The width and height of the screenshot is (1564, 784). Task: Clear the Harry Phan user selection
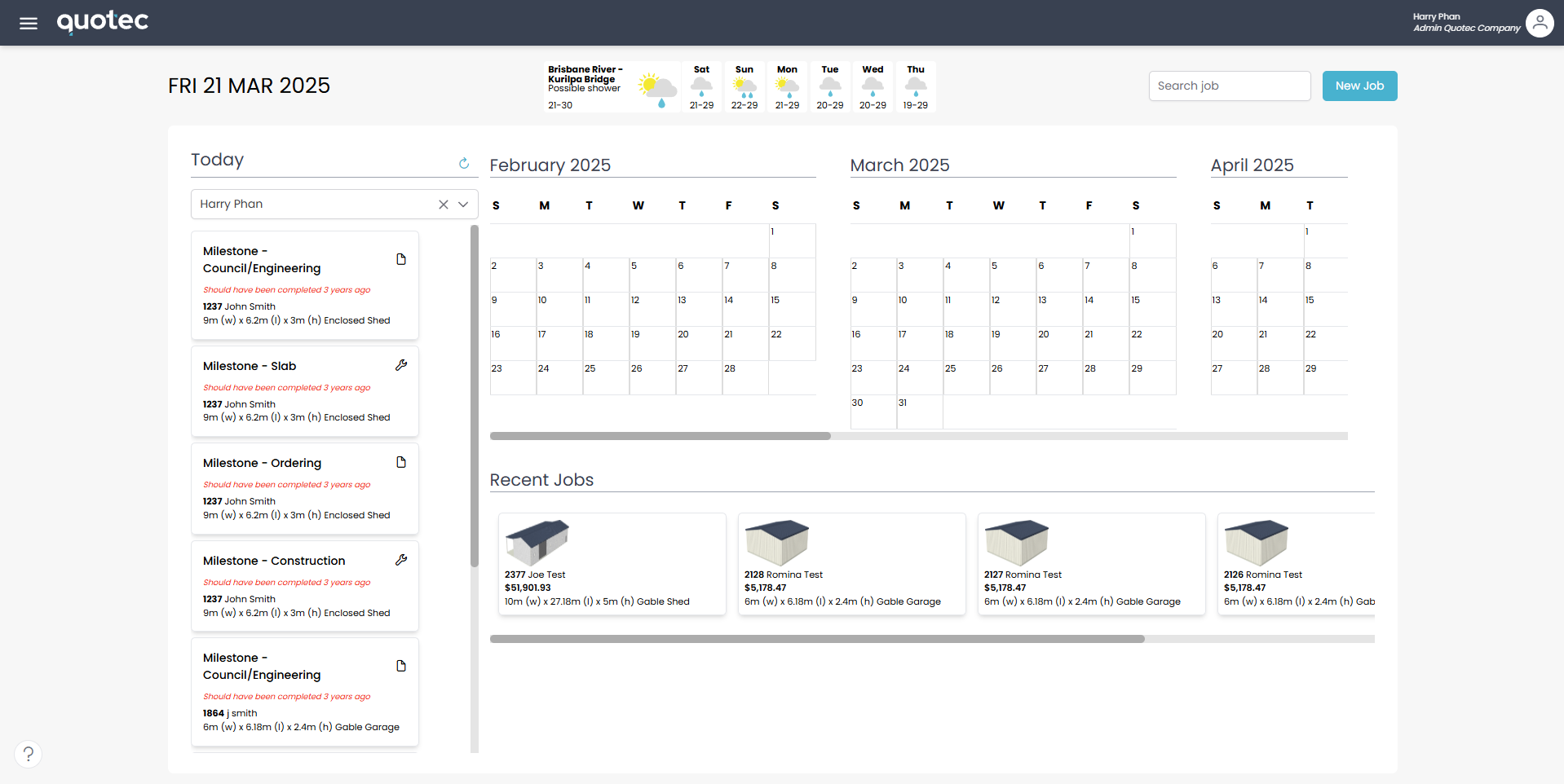tap(444, 205)
